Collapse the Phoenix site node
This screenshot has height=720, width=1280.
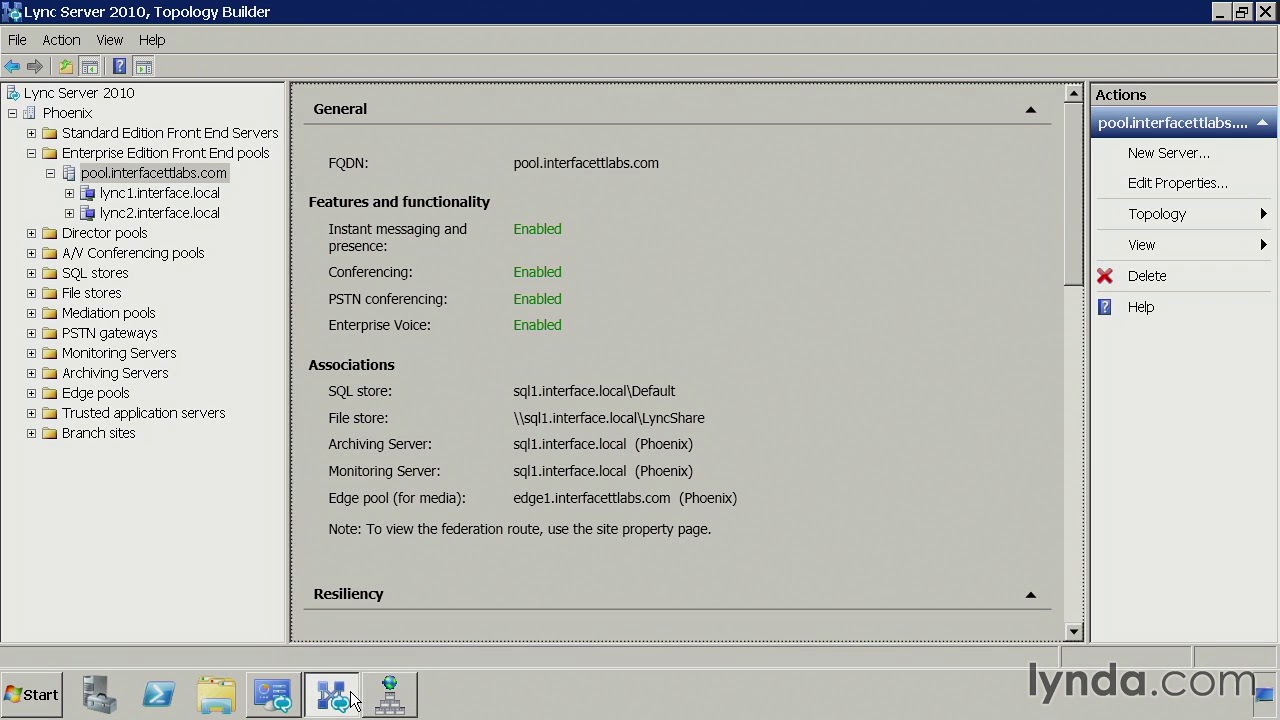click(x=12, y=113)
